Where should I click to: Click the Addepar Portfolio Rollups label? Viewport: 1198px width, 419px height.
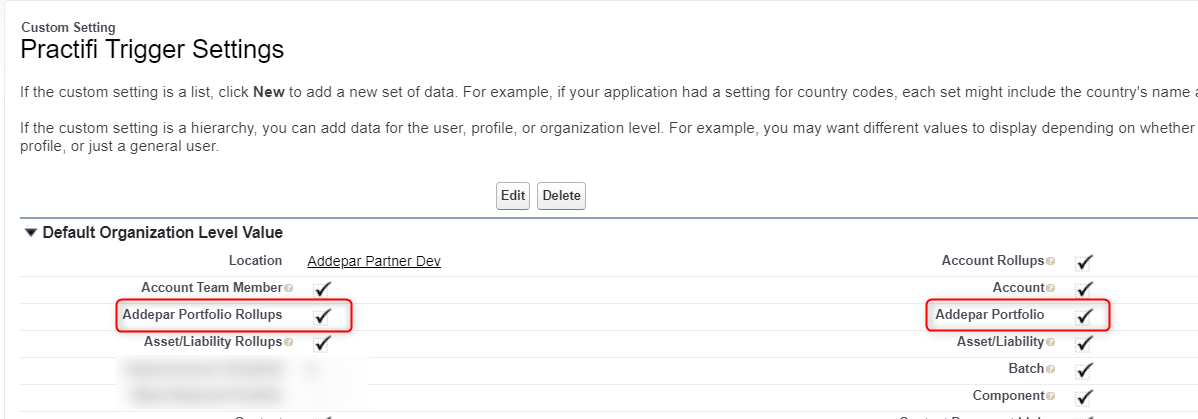point(202,315)
